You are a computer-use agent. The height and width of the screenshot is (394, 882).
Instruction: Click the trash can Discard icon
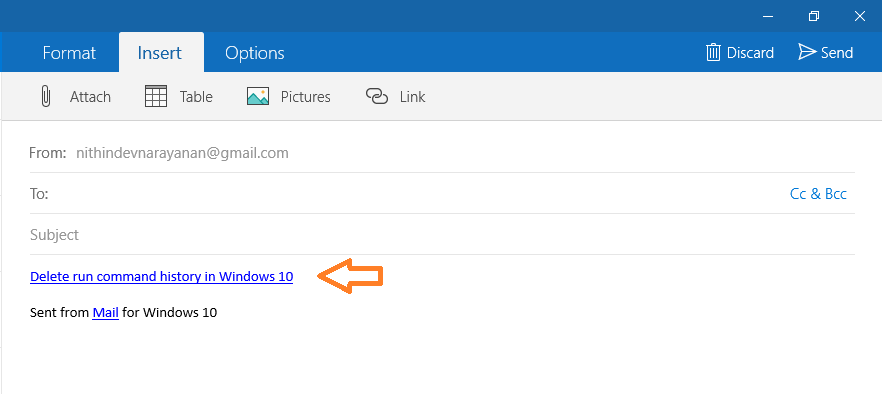click(713, 52)
